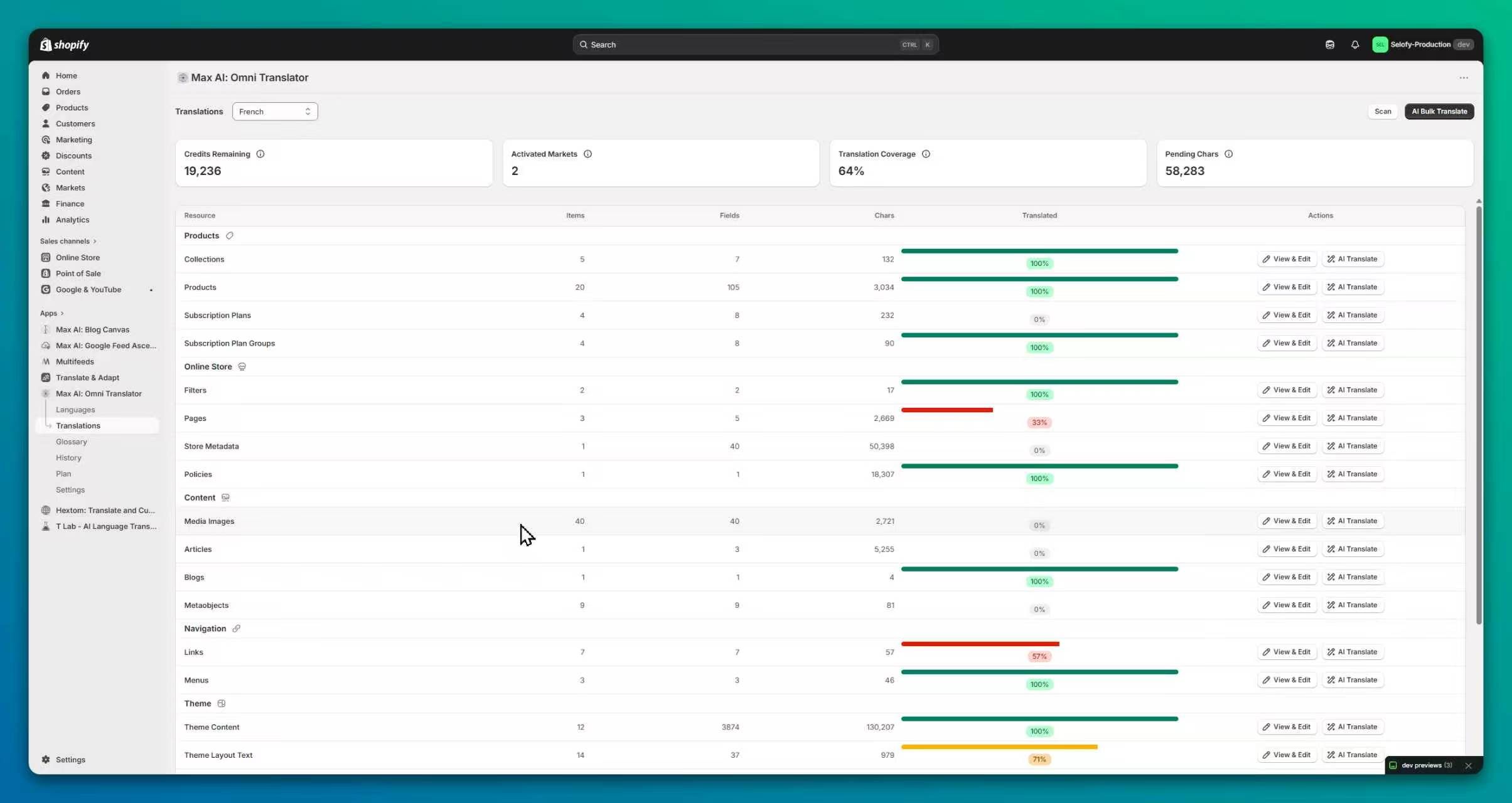Expand the Sales channels section
The width and height of the screenshot is (1512, 803).
pyautogui.click(x=95, y=242)
